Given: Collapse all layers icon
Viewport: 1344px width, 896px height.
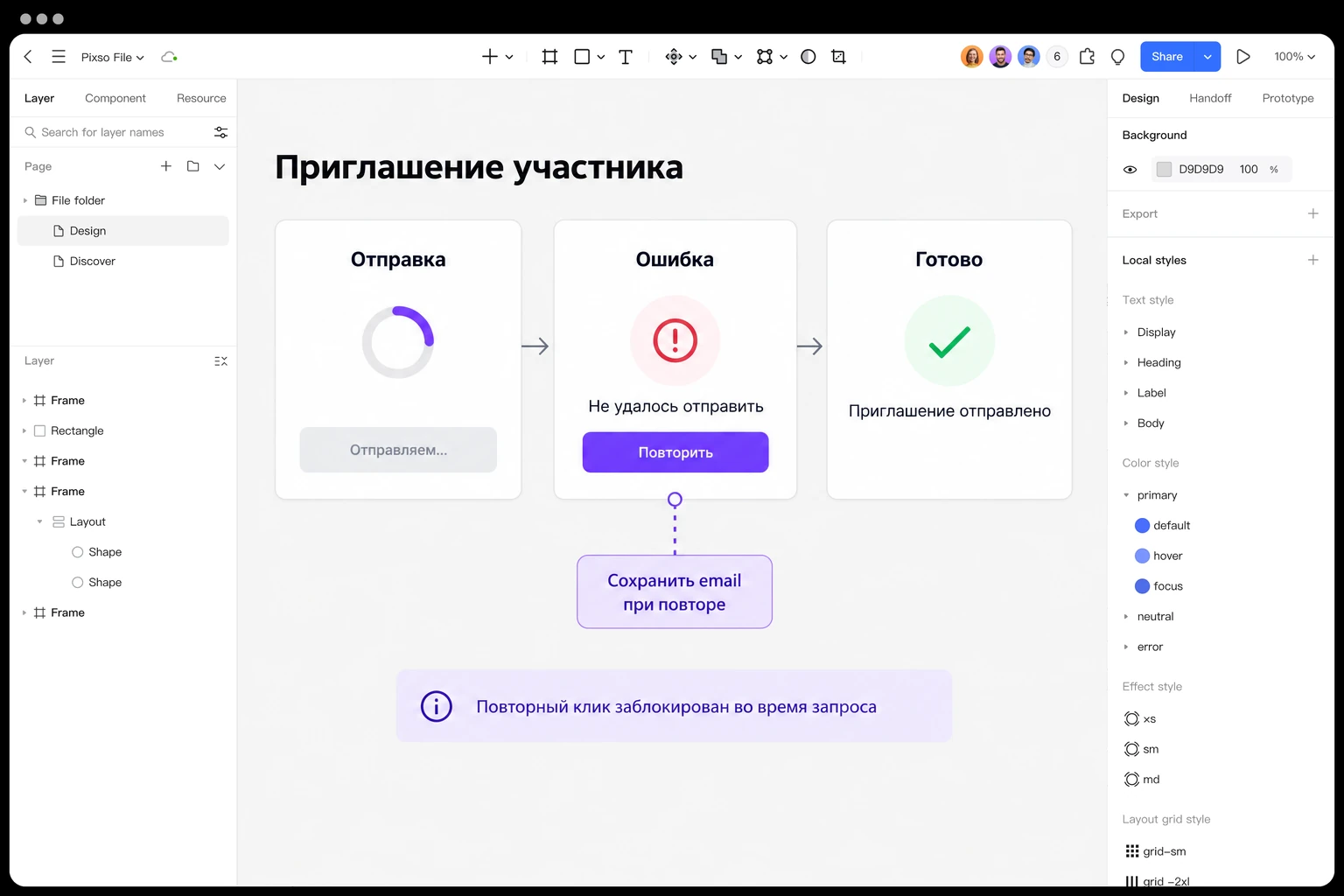Looking at the screenshot, I should tap(220, 360).
